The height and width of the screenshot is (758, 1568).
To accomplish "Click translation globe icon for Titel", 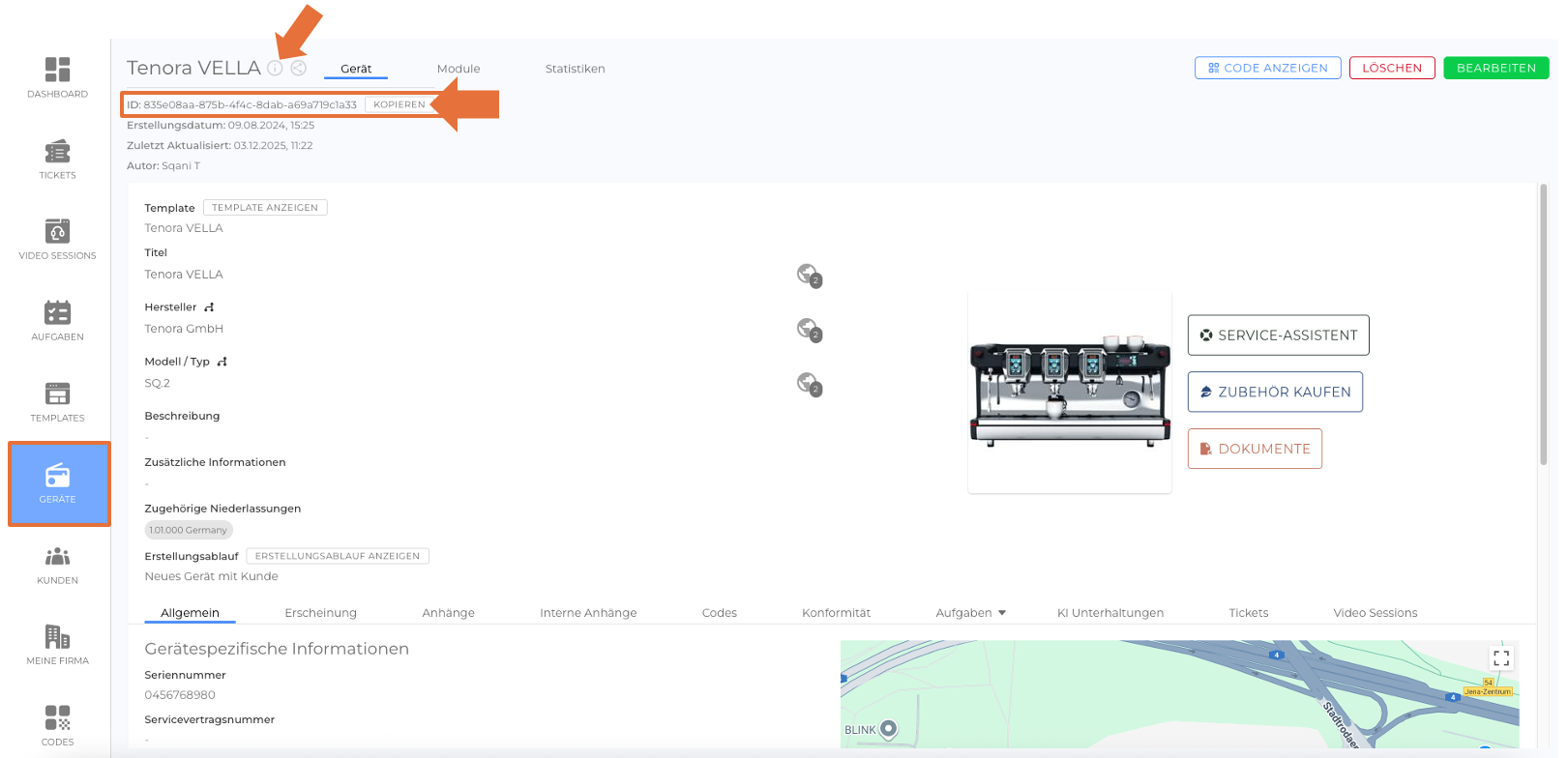I will (808, 275).
